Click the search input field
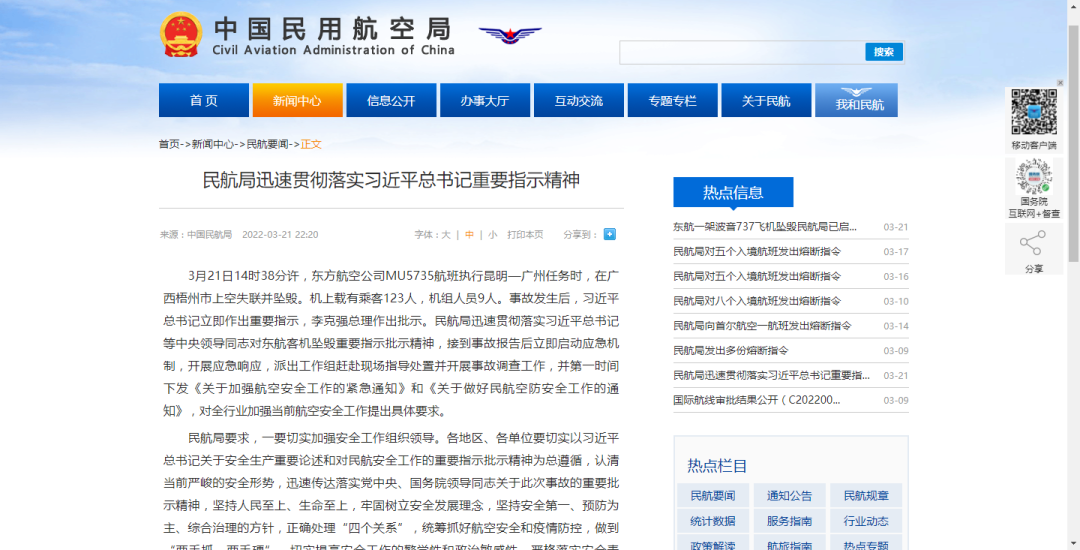The height and width of the screenshot is (550, 1080). click(x=742, y=52)
